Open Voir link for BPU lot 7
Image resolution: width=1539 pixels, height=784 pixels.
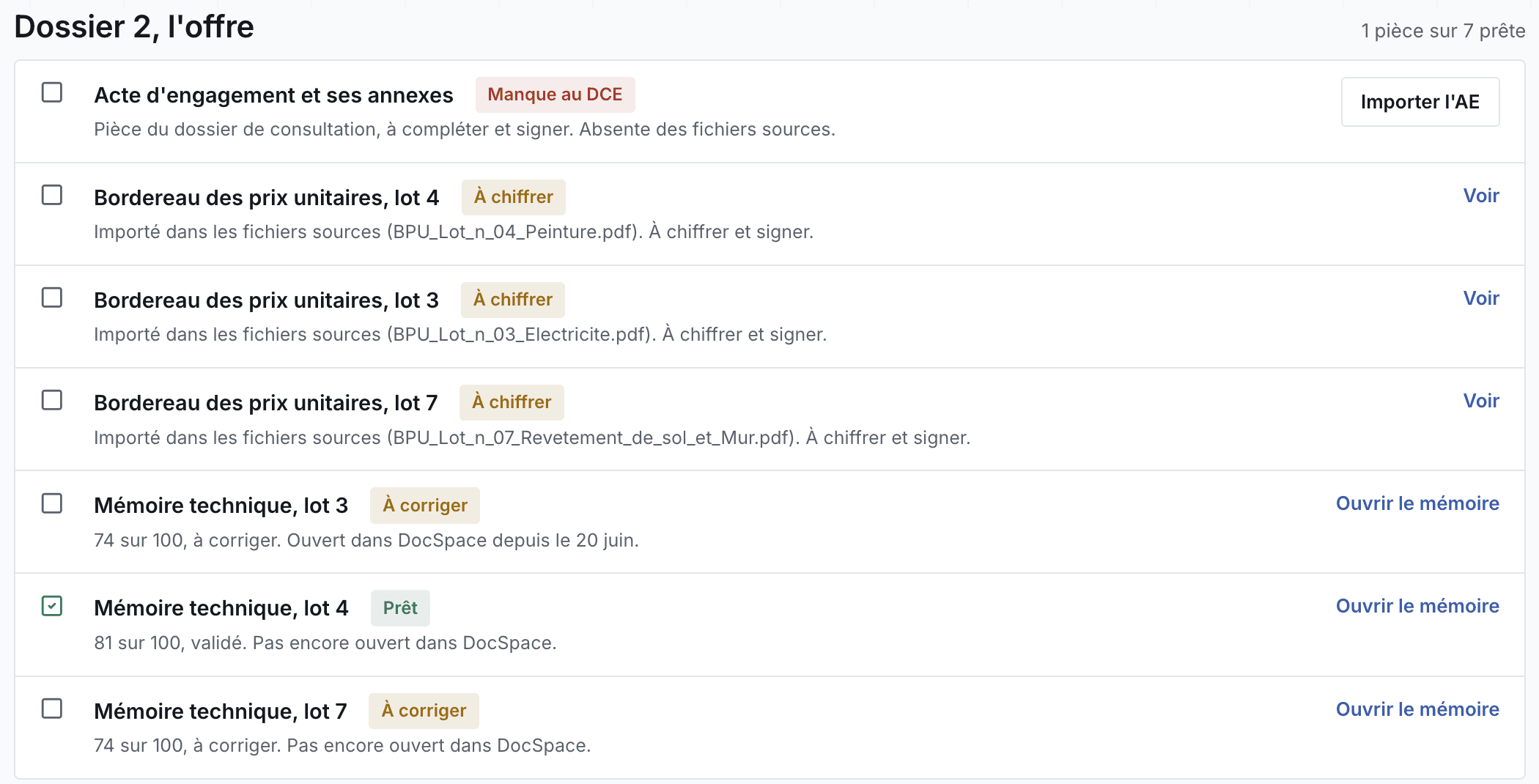pos(1481,401)
